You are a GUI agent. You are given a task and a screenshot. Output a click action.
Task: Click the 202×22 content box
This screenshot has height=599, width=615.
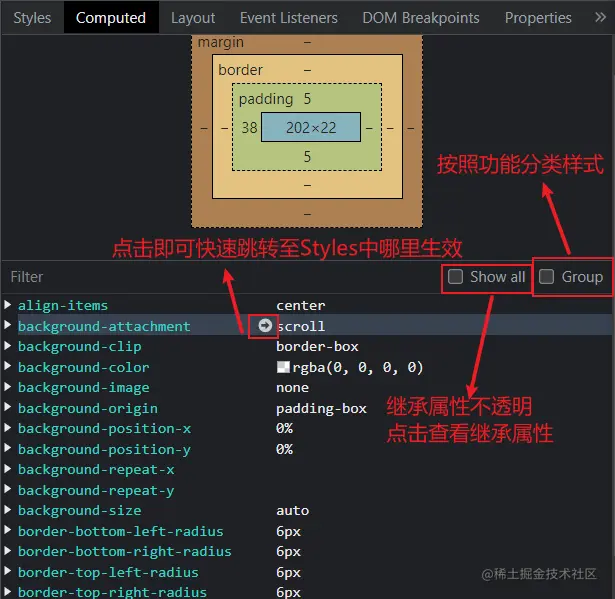pyautogui.click(x=311, y=127)
